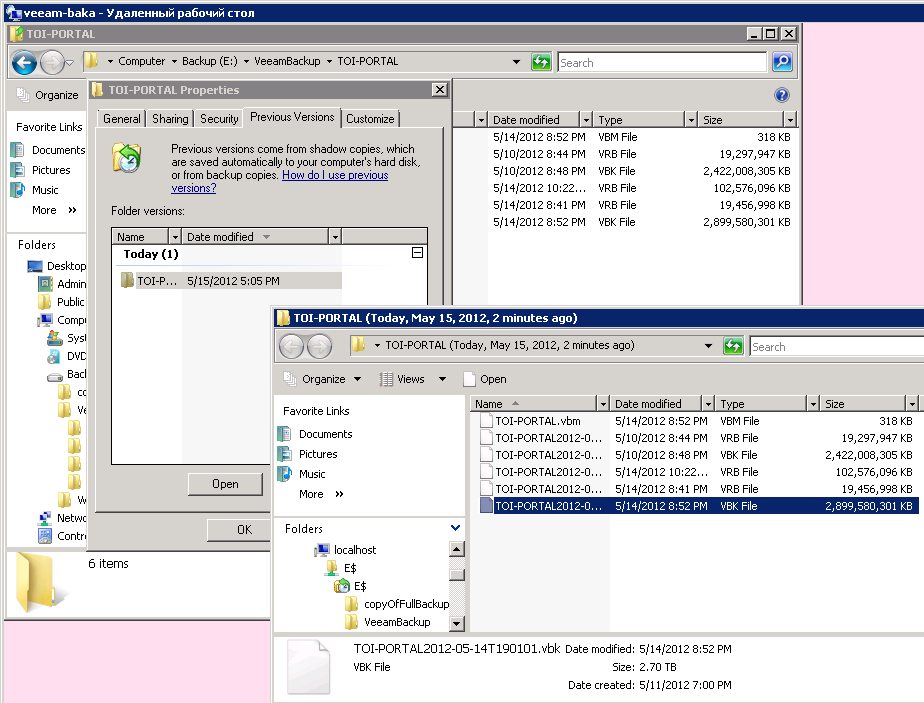Select the 102,576,096 KB VRB file in snapshot

698,472
